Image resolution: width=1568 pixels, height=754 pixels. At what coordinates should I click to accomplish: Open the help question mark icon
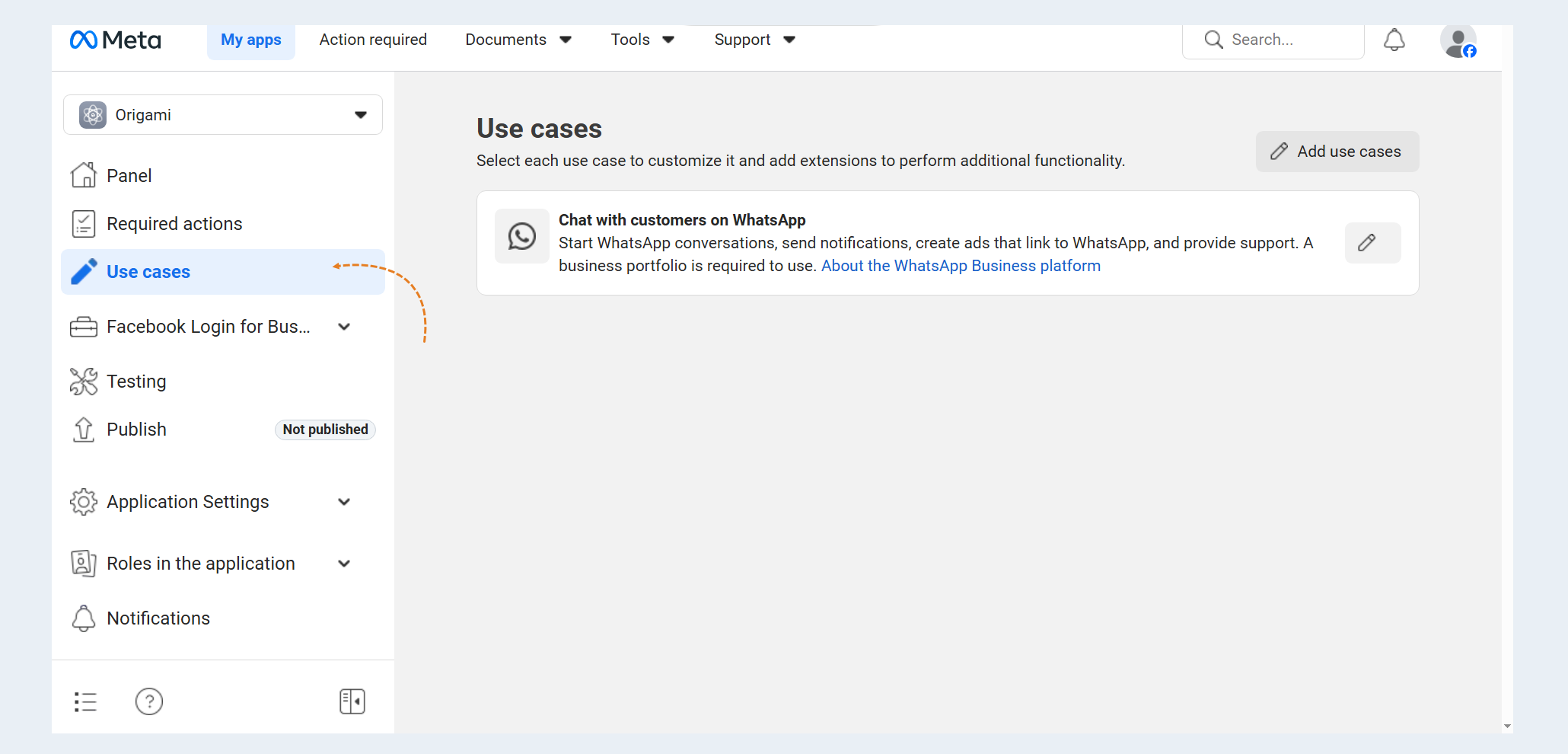149,701
